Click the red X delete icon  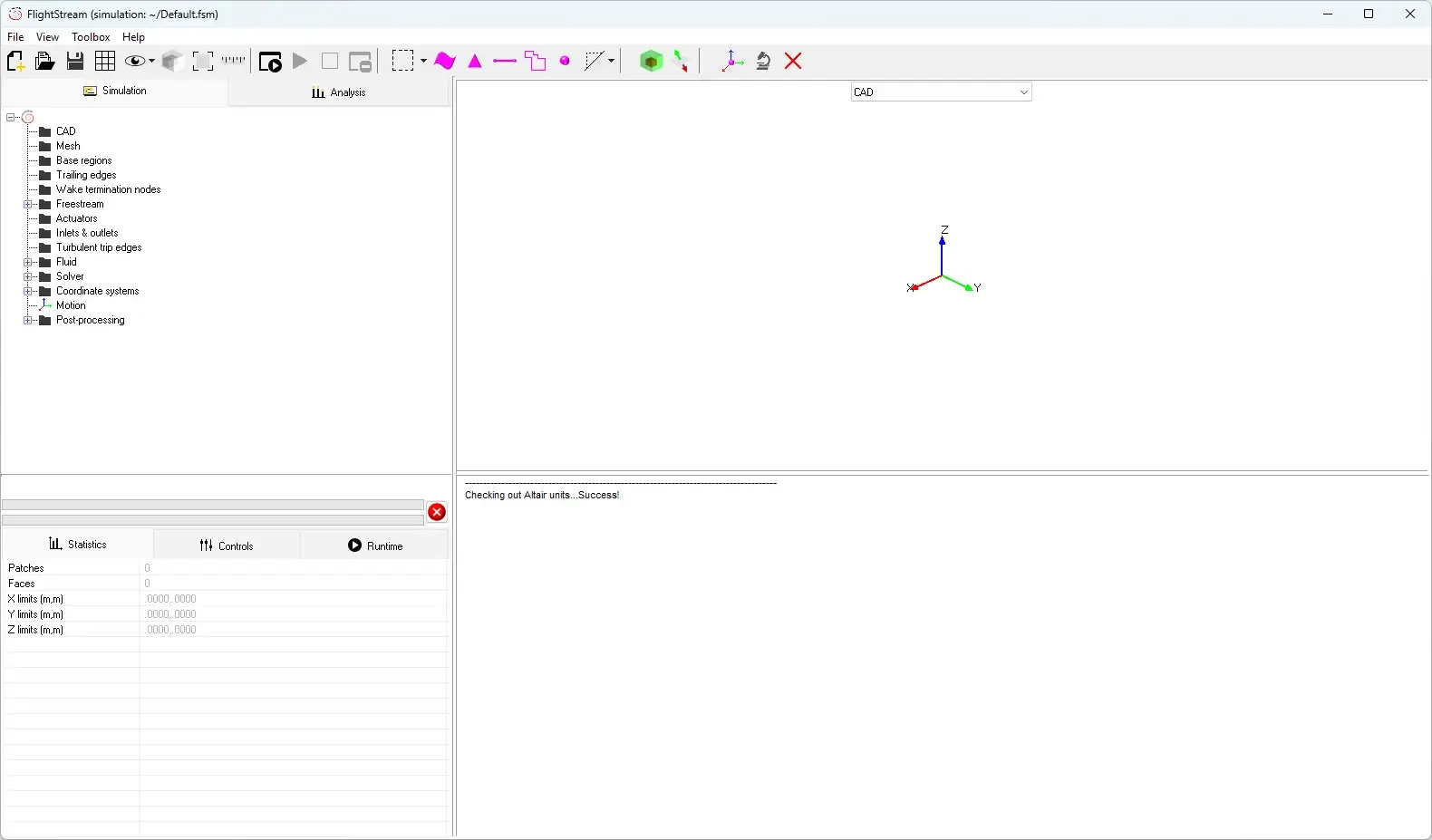pyautogui.click(x=793, y=61)
